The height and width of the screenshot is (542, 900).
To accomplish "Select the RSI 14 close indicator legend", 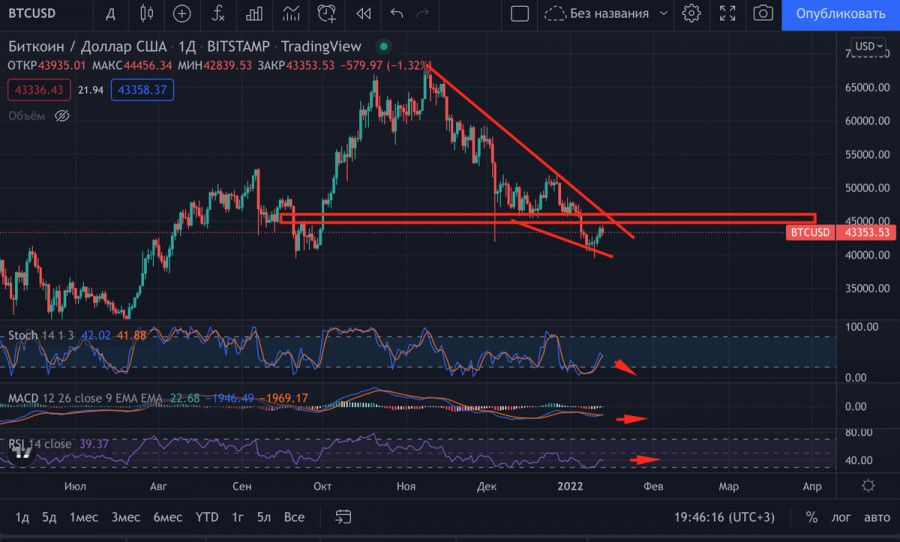I will [x=40, y=444].
